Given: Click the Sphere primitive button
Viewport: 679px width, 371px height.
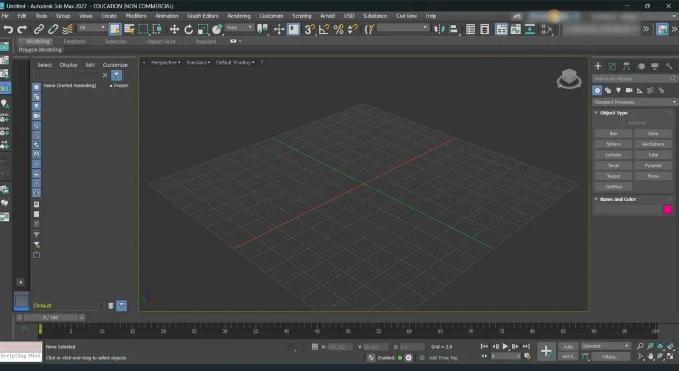Looking at the screenshot, I should [613, 144].
